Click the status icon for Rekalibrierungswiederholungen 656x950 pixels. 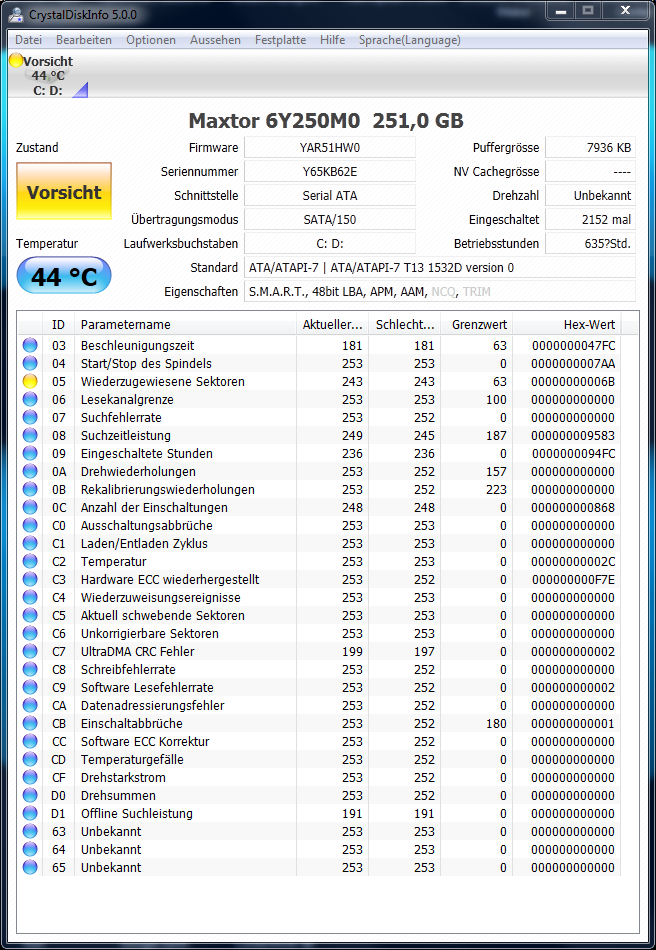pos(30,489)
